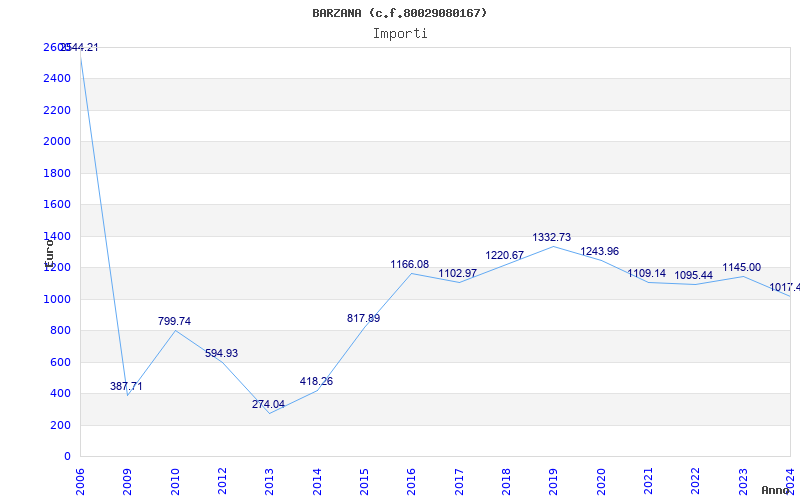Click the 2016 x-axis tick label
This screenshot has width=800, height=500.
click(412, 479)
